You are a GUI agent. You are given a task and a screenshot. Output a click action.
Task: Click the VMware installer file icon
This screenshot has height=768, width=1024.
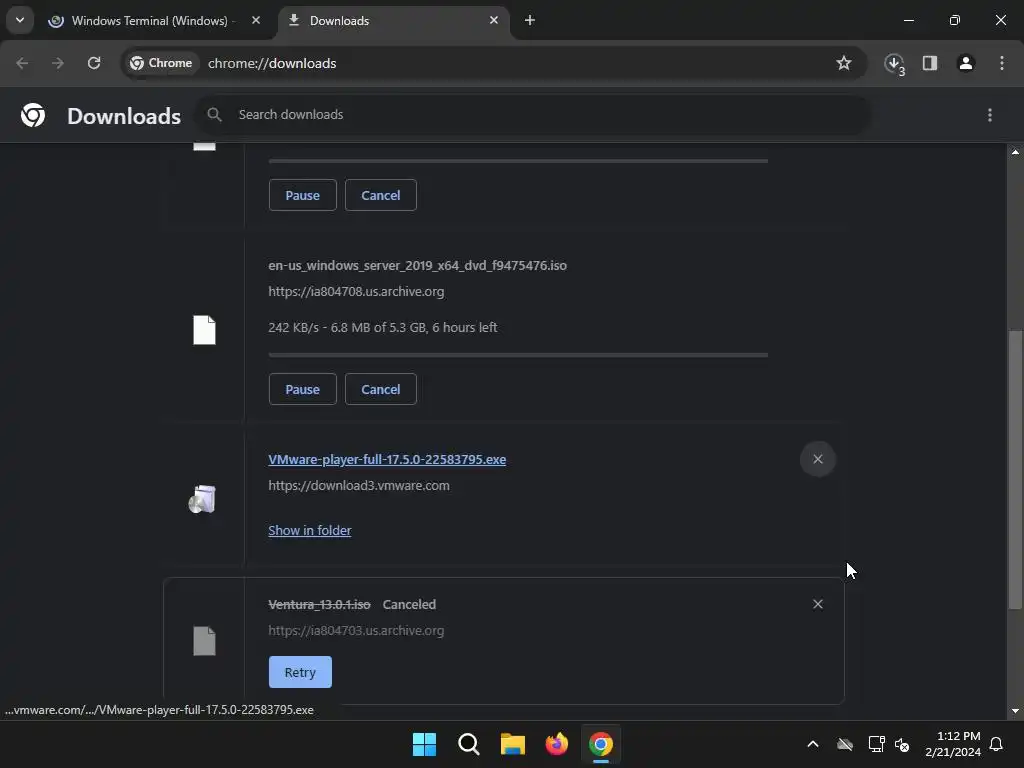click(202, 499)
